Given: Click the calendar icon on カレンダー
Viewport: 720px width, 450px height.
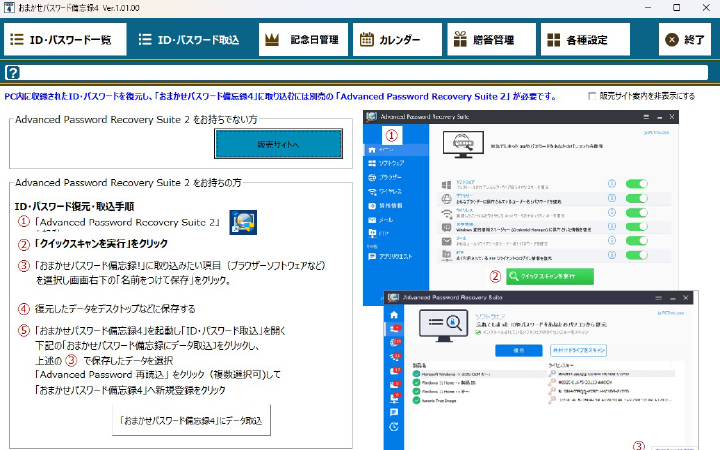Looking at the screenshot, I should point(366,39).
